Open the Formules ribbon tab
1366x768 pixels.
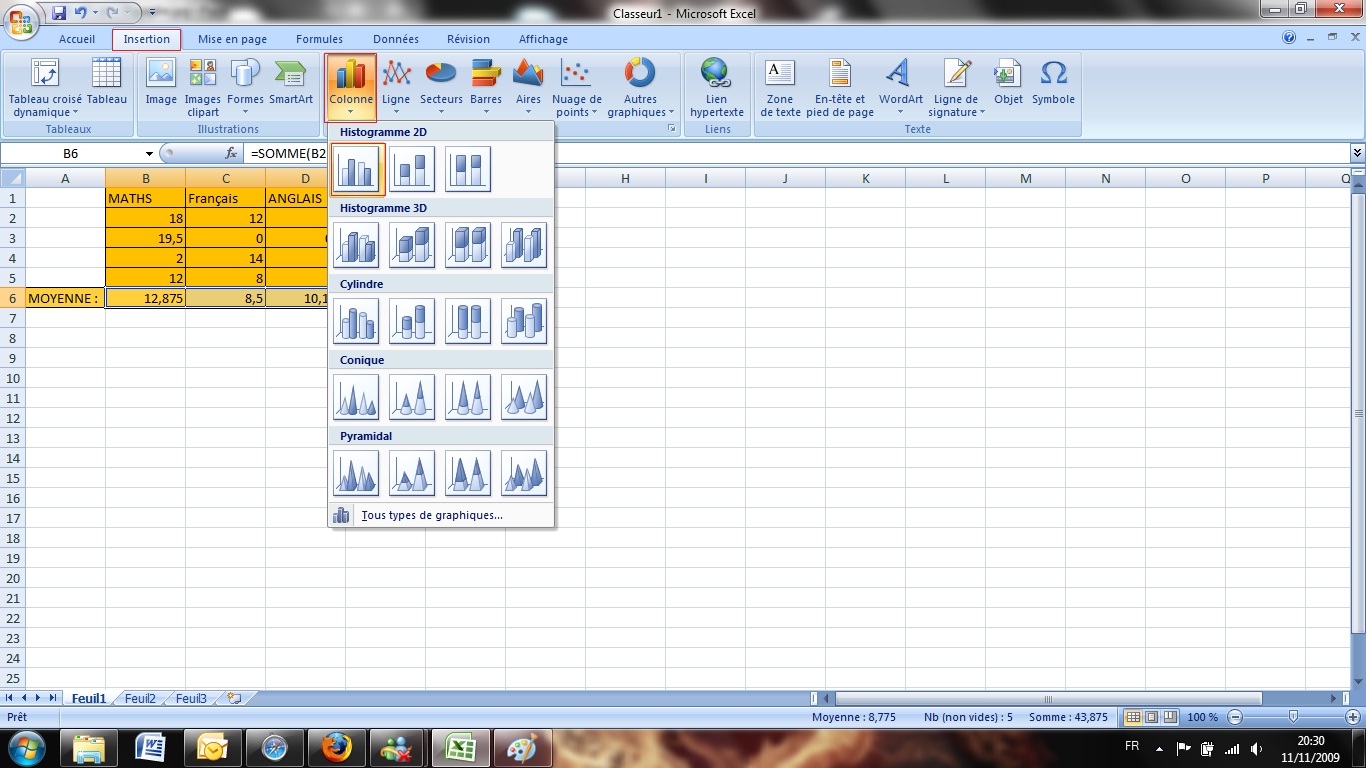pos(319,39)
